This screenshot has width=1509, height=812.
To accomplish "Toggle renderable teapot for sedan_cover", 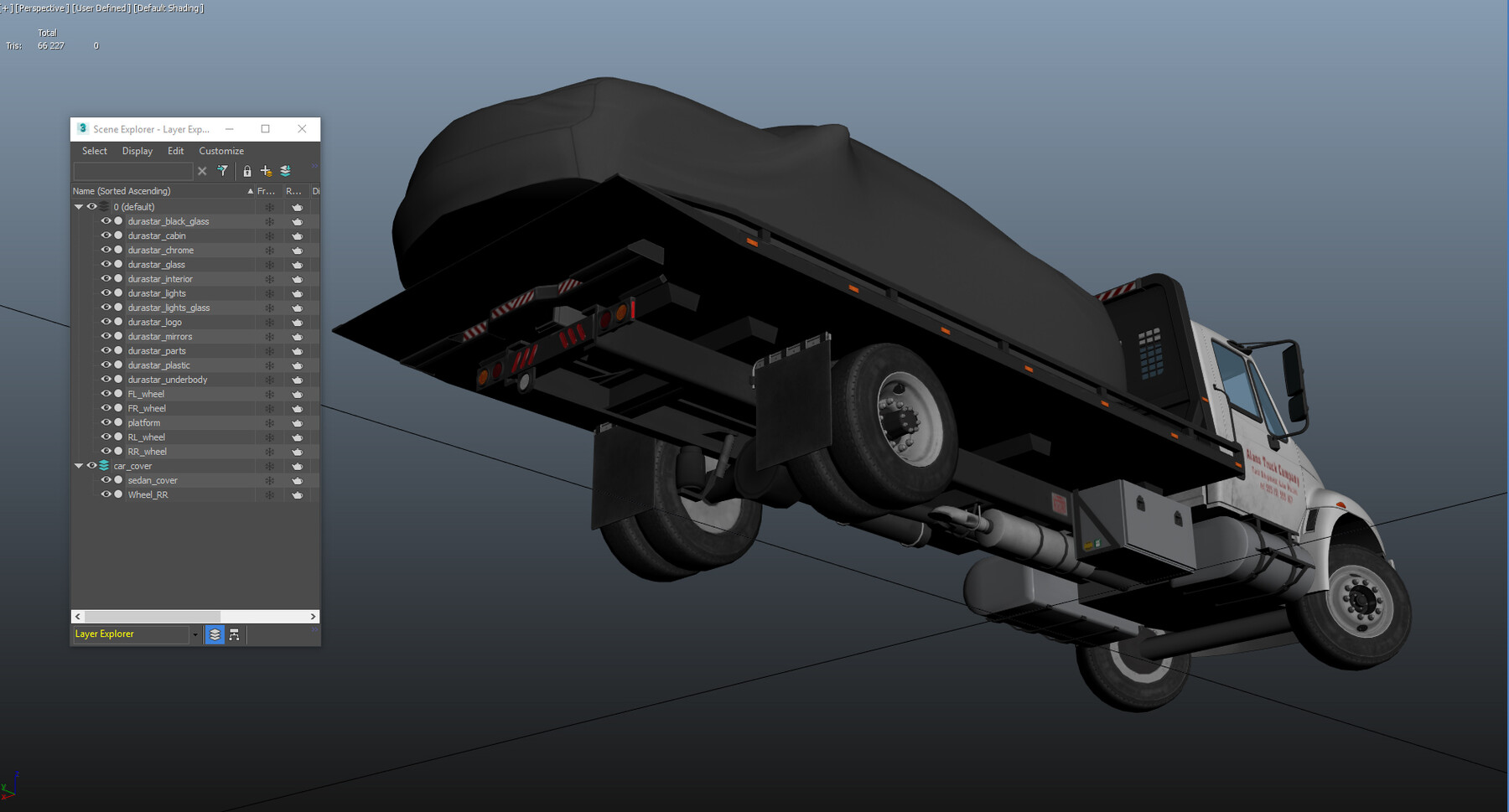I will (297, 481).
